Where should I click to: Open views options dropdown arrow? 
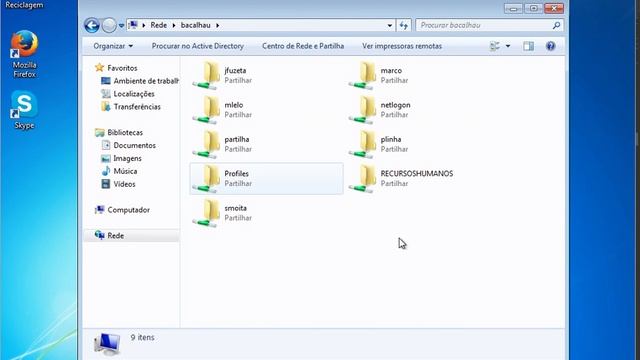pyautogui.click(x=508, y=46)
